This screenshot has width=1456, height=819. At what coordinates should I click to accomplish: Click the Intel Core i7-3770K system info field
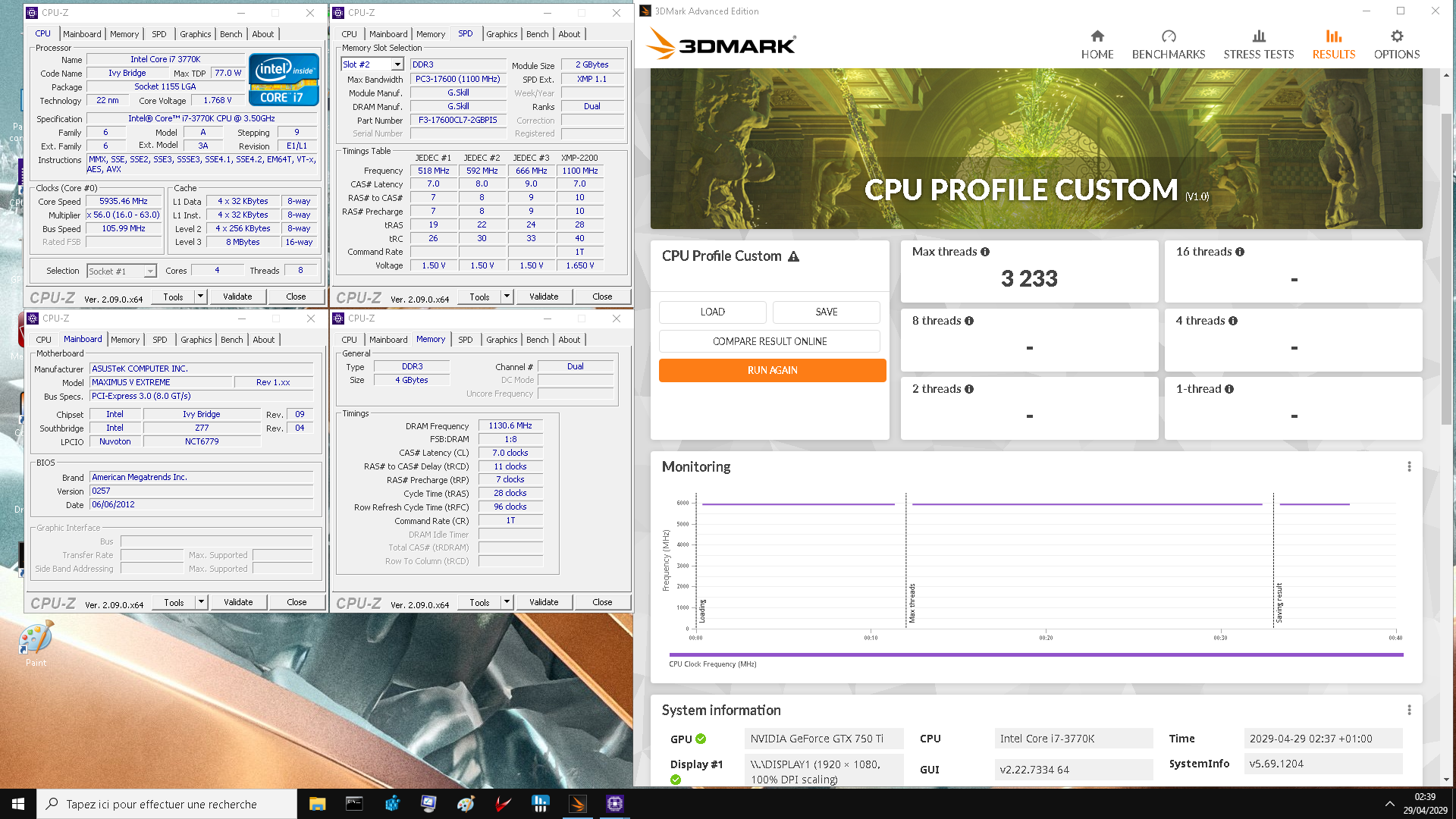(1073, 739)
